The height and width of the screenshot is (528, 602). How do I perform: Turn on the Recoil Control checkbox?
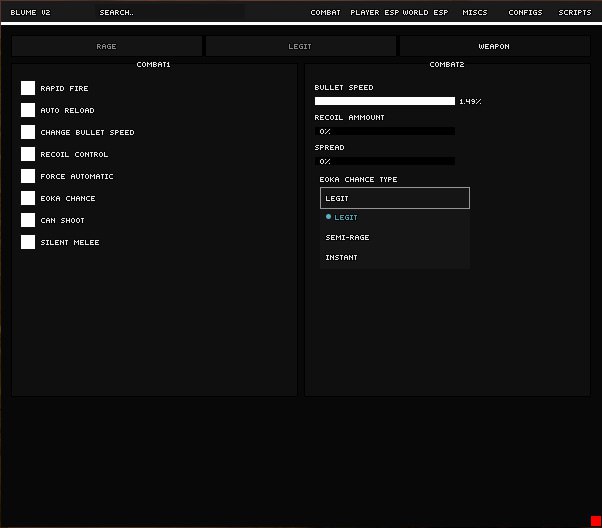(x=28, y=155)
